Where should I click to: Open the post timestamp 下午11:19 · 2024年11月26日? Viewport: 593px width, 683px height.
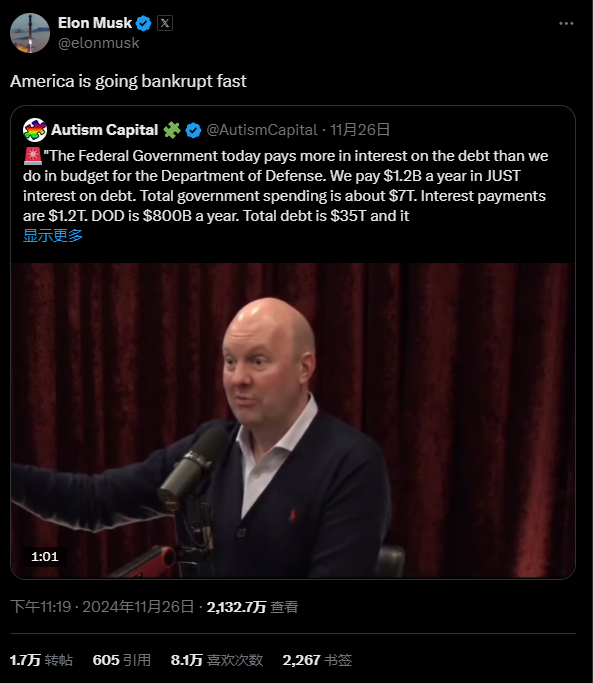click(102, 607)
